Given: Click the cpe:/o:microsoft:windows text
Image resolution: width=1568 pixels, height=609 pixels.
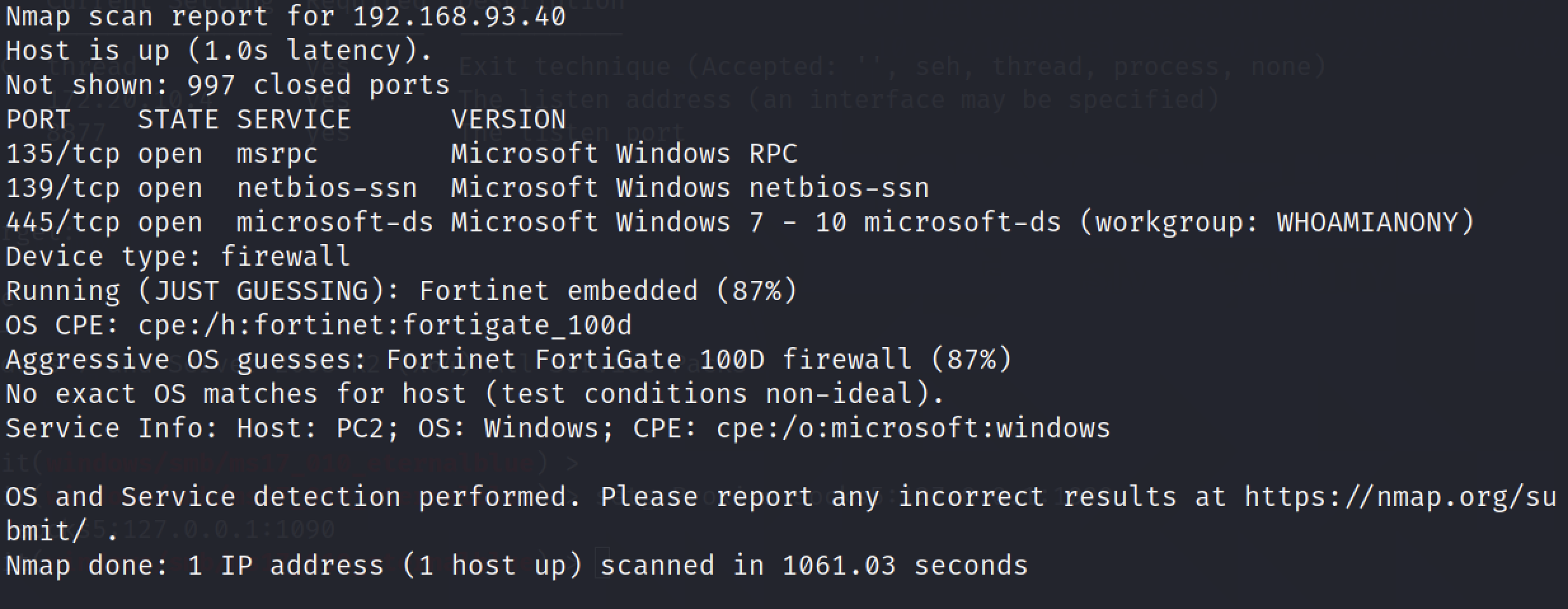Looking at the screenshot, I should [x=913, y=428].
